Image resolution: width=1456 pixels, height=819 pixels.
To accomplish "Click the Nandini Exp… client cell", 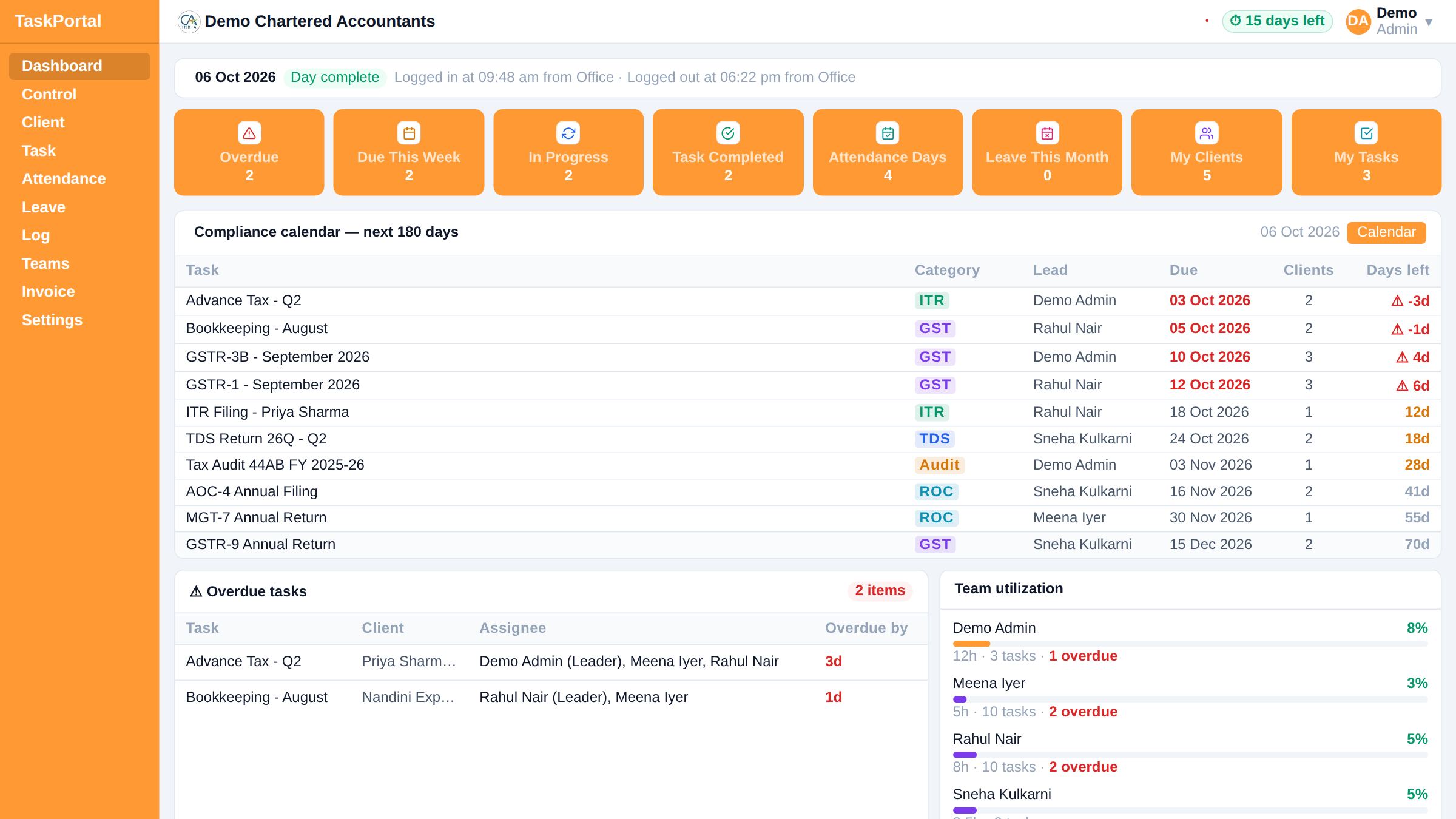I will [x=408, y=698].
